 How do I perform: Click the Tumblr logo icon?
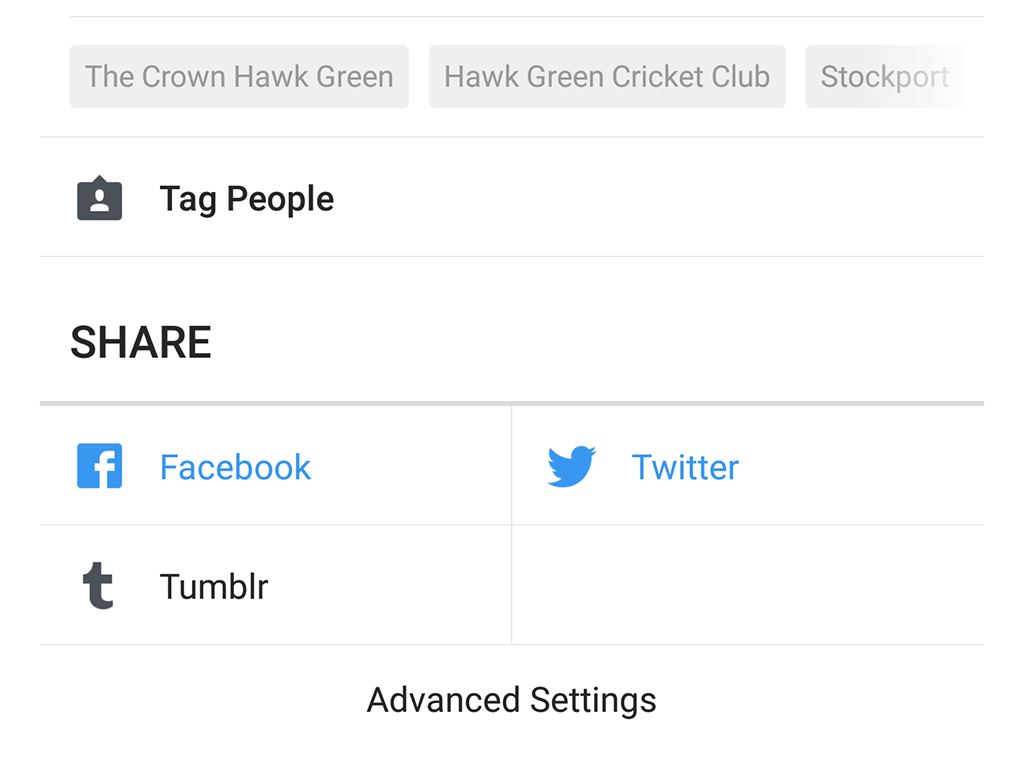(98, 586)
